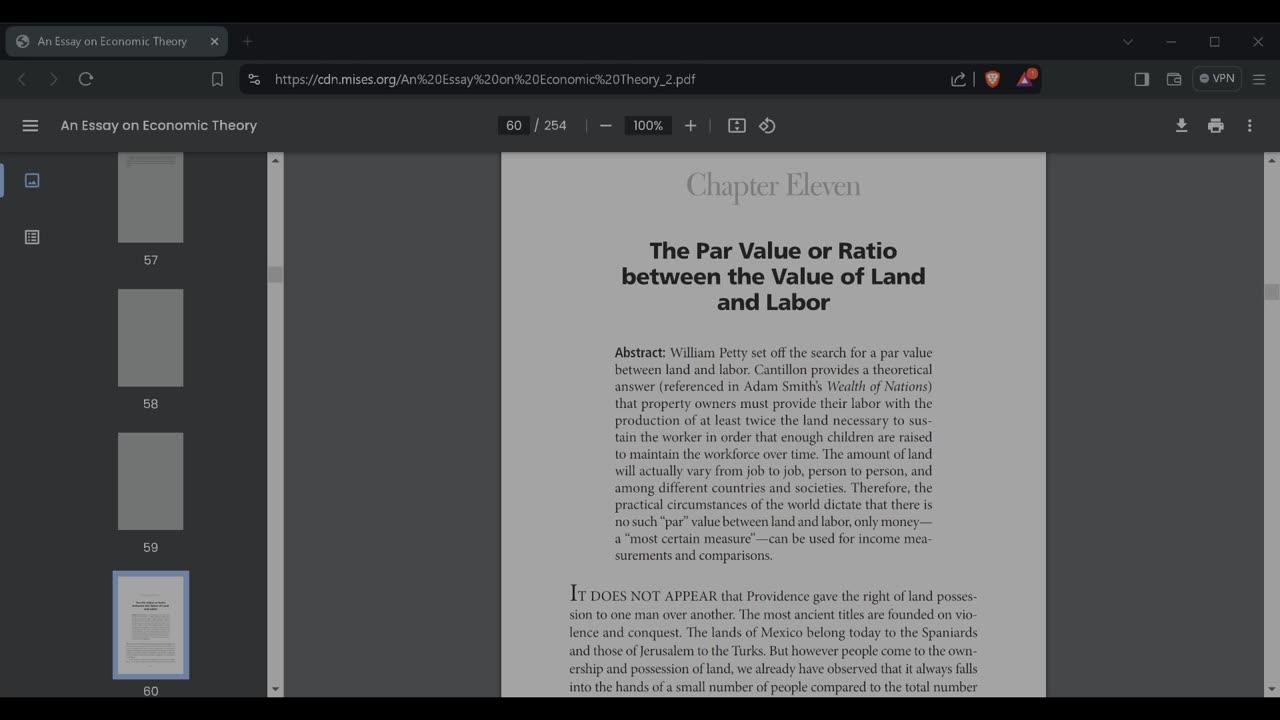Show page thumbnails panel
Image resolution: width=1280 pixels, height=720 pixels.
[x=32, y=180]
